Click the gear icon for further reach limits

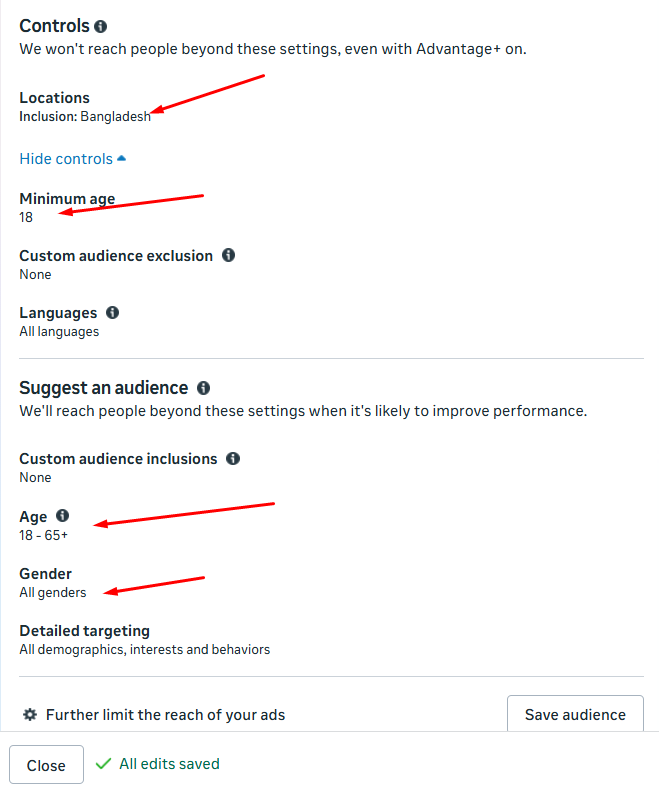(30, 714)
